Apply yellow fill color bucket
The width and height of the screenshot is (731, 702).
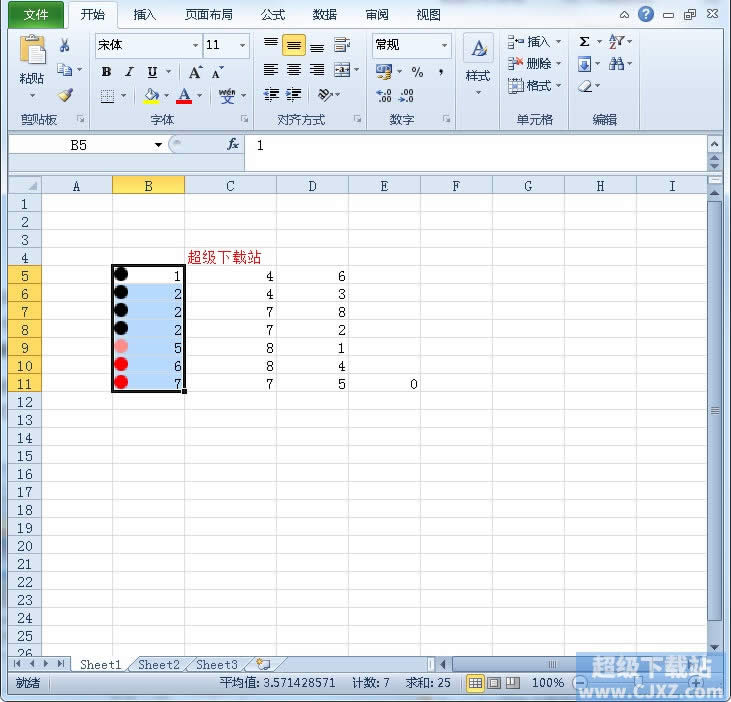coord(151,96)
